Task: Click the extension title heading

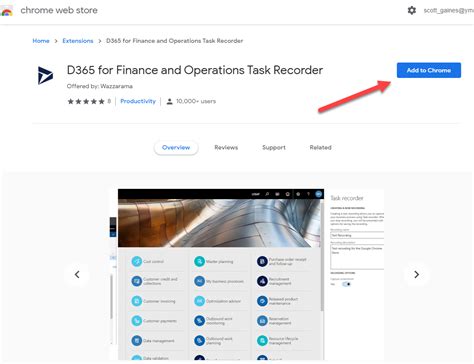Action: [195, 70]
